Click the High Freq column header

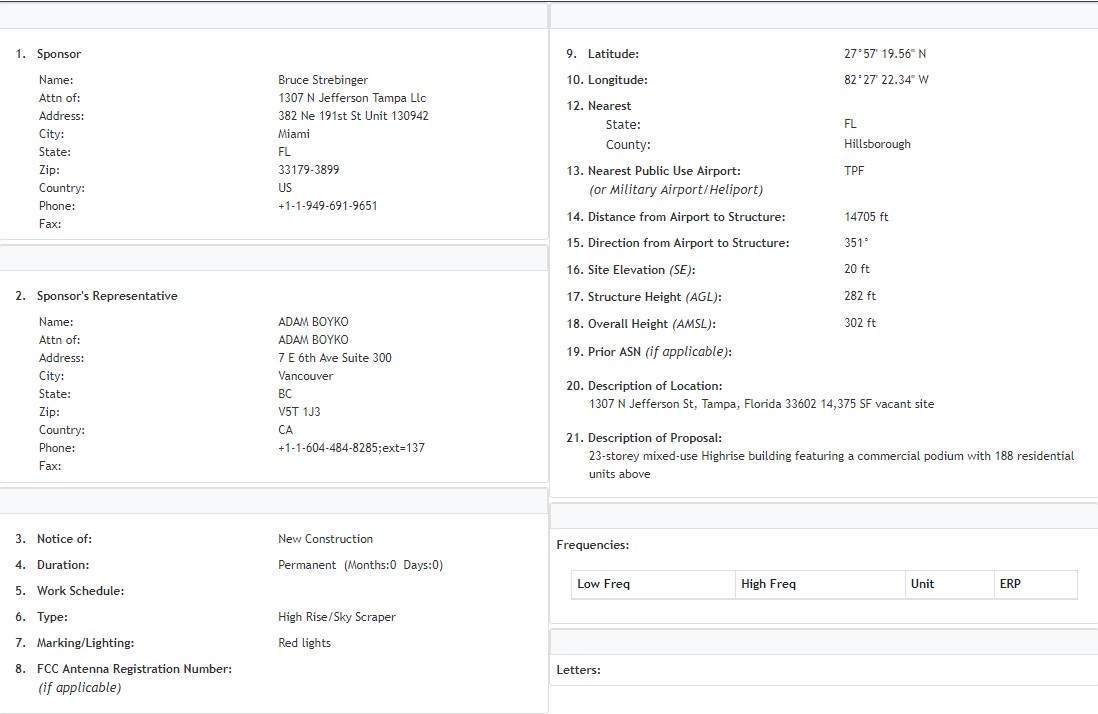coord(768,584)
